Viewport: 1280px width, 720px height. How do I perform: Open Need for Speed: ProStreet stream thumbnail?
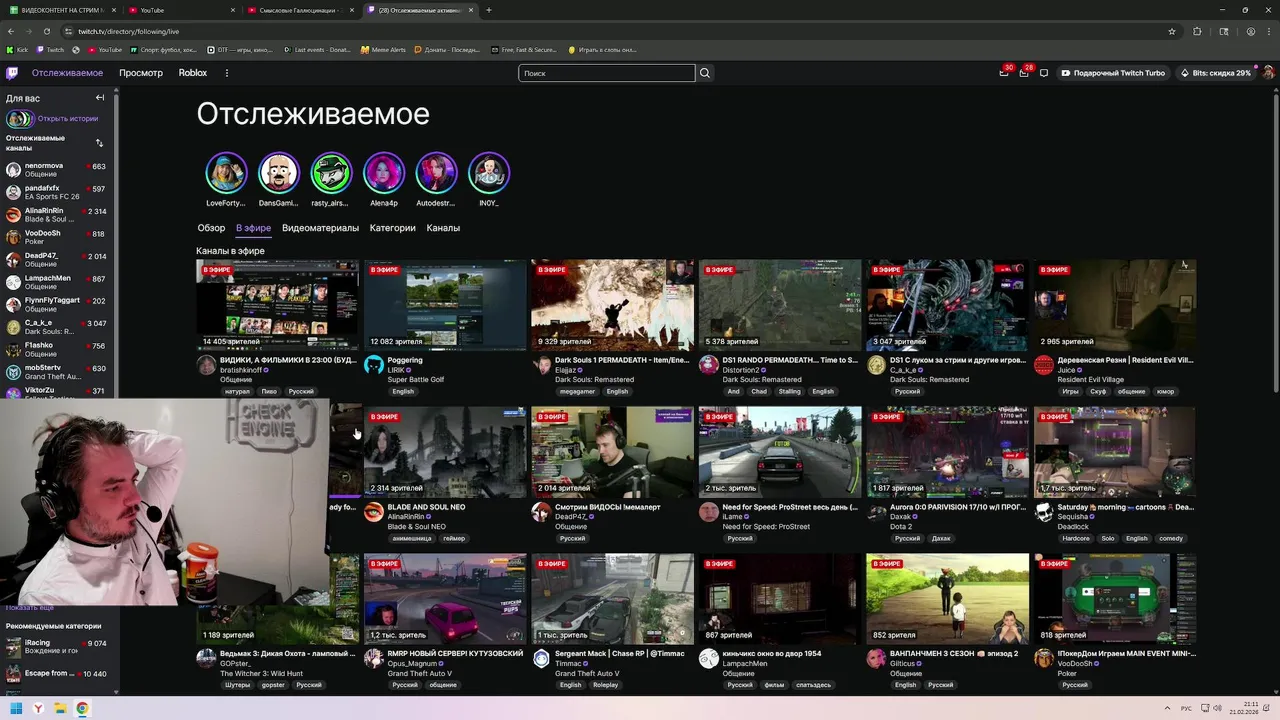click(780, 452)
